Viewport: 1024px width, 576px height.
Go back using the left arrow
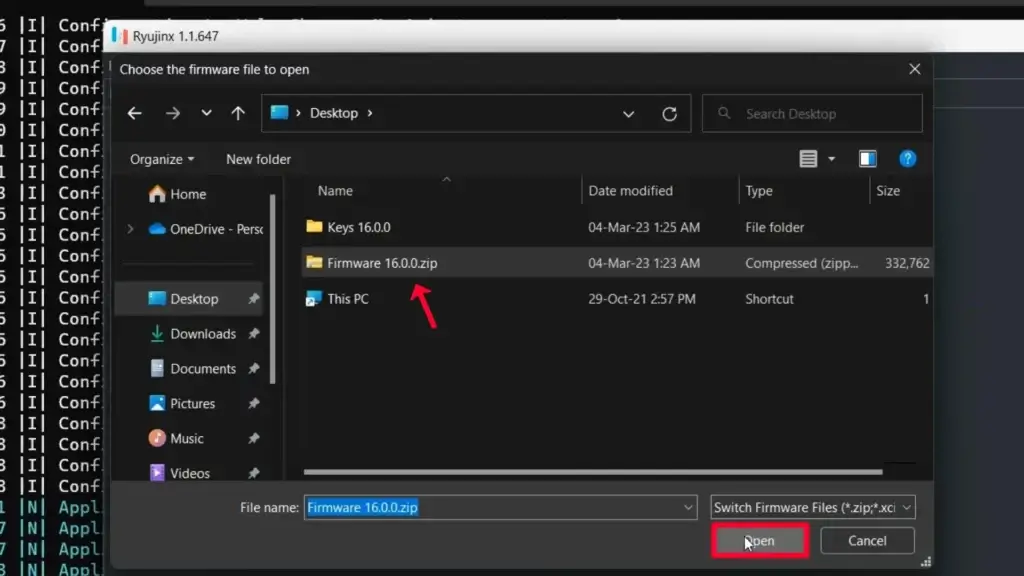(x=135, y=114)
